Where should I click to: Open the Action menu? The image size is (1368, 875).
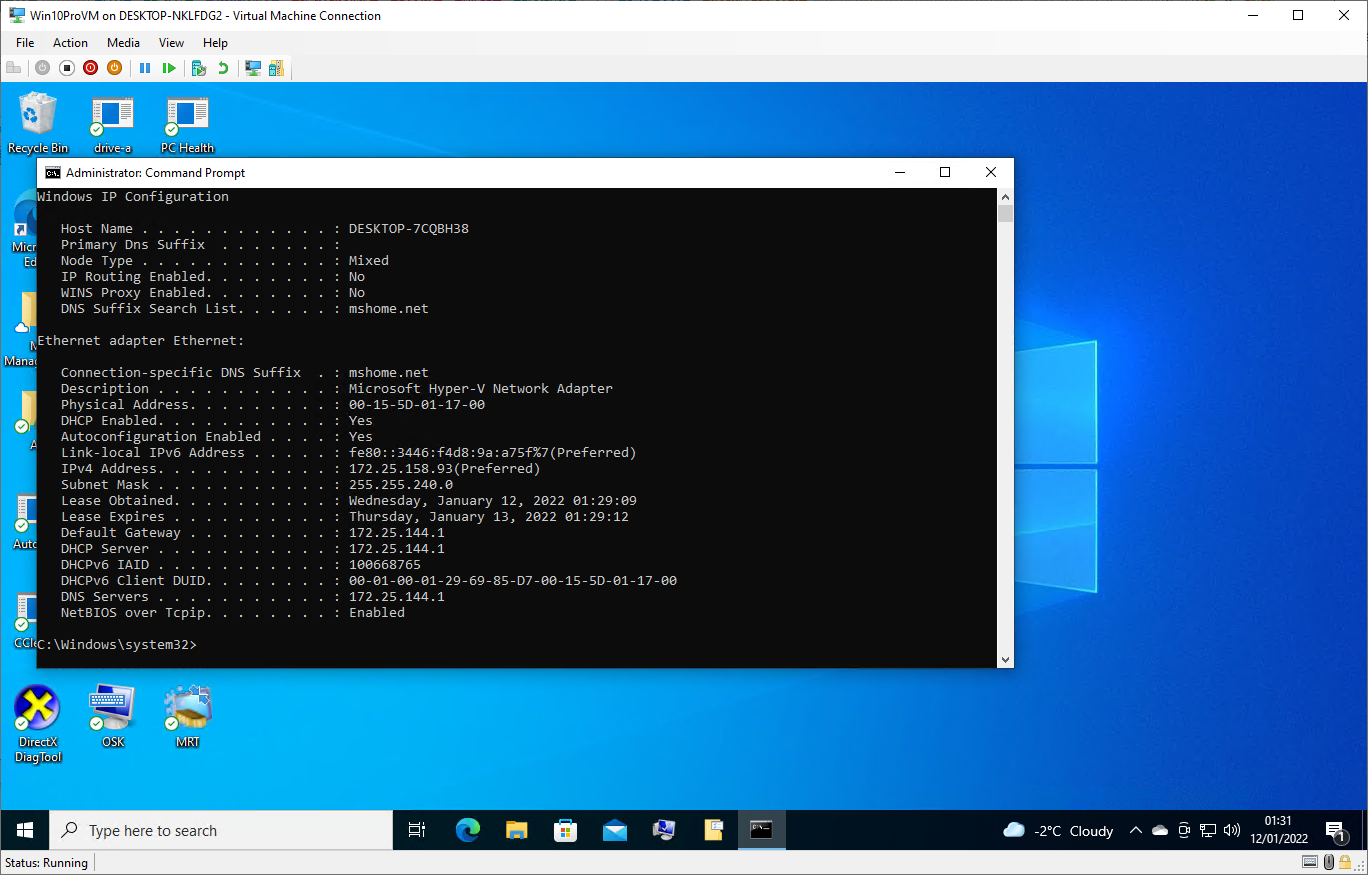point(70,43)
